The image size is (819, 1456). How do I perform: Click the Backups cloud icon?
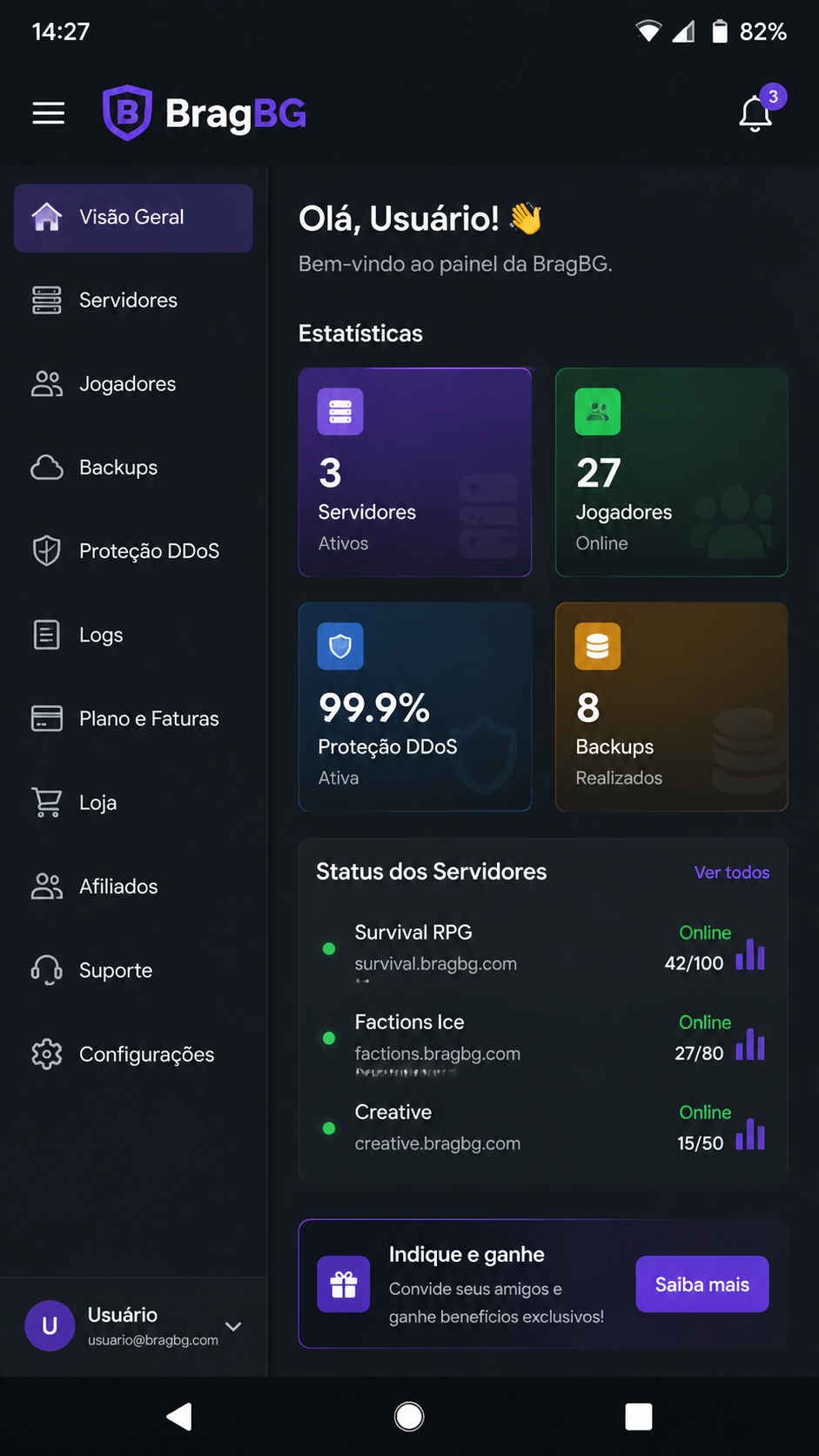[47, 468]
